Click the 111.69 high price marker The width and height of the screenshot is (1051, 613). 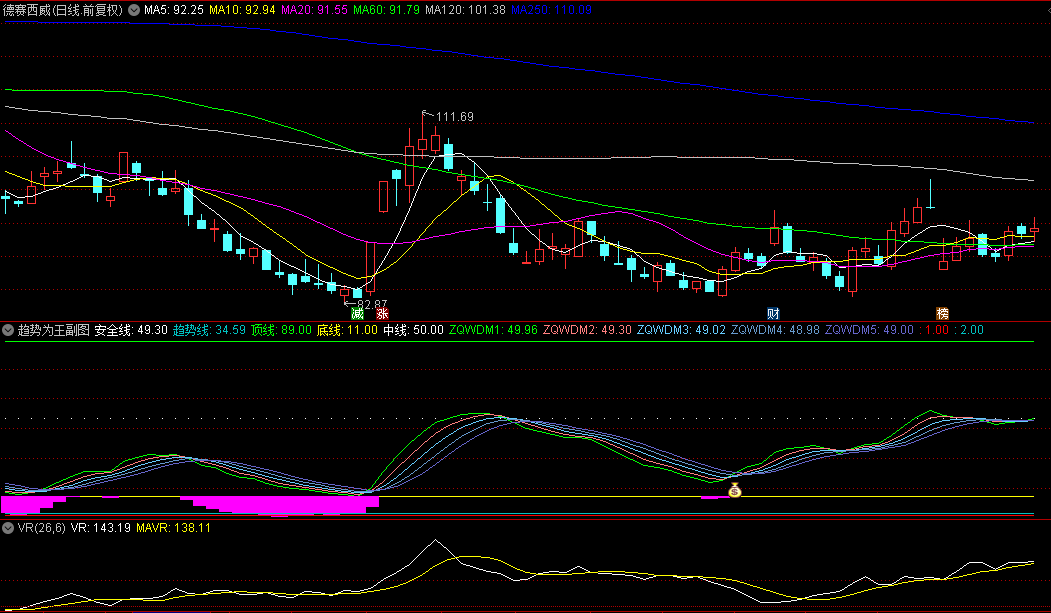[454, 117]
